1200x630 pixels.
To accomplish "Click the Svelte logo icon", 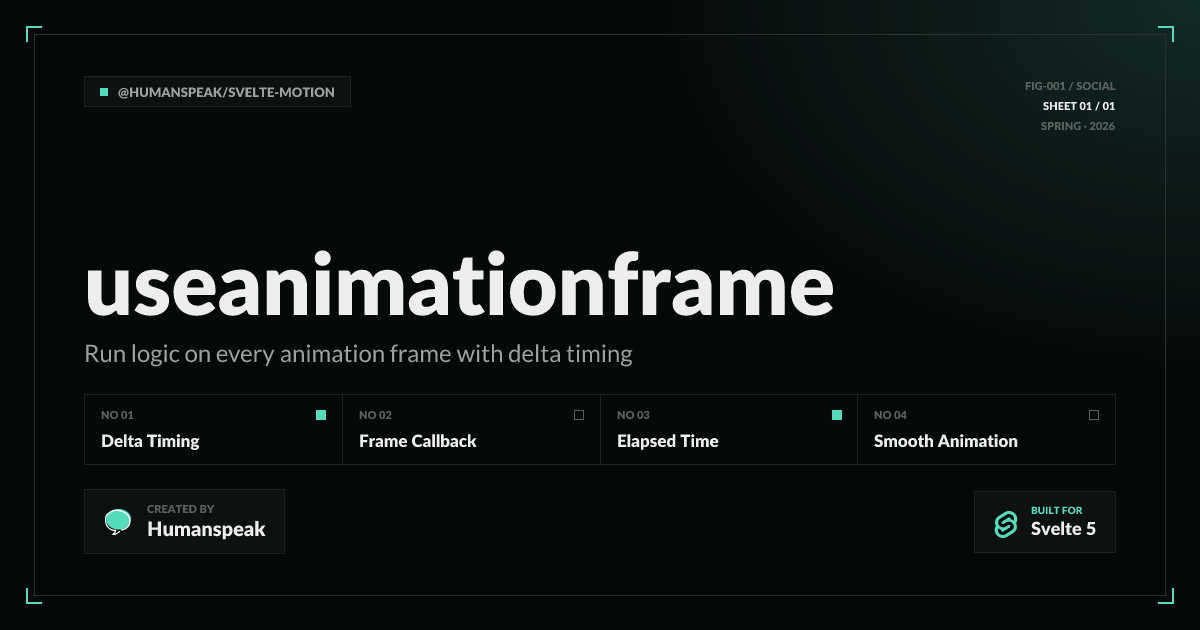I will pos(1005,523).
